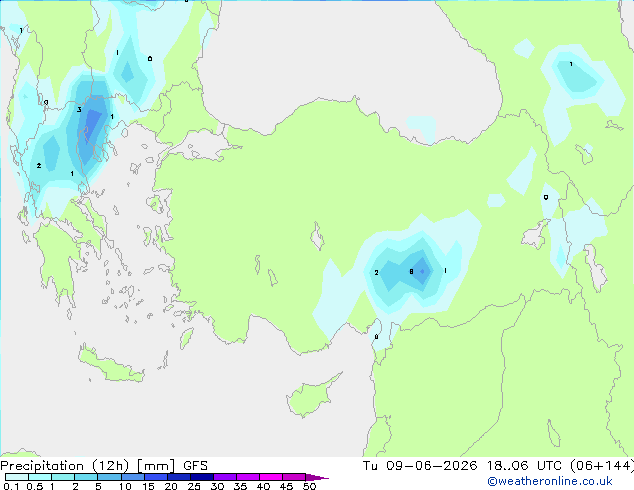
Task: Click the '25' legend scale label
Action: [x=194, y=486]
